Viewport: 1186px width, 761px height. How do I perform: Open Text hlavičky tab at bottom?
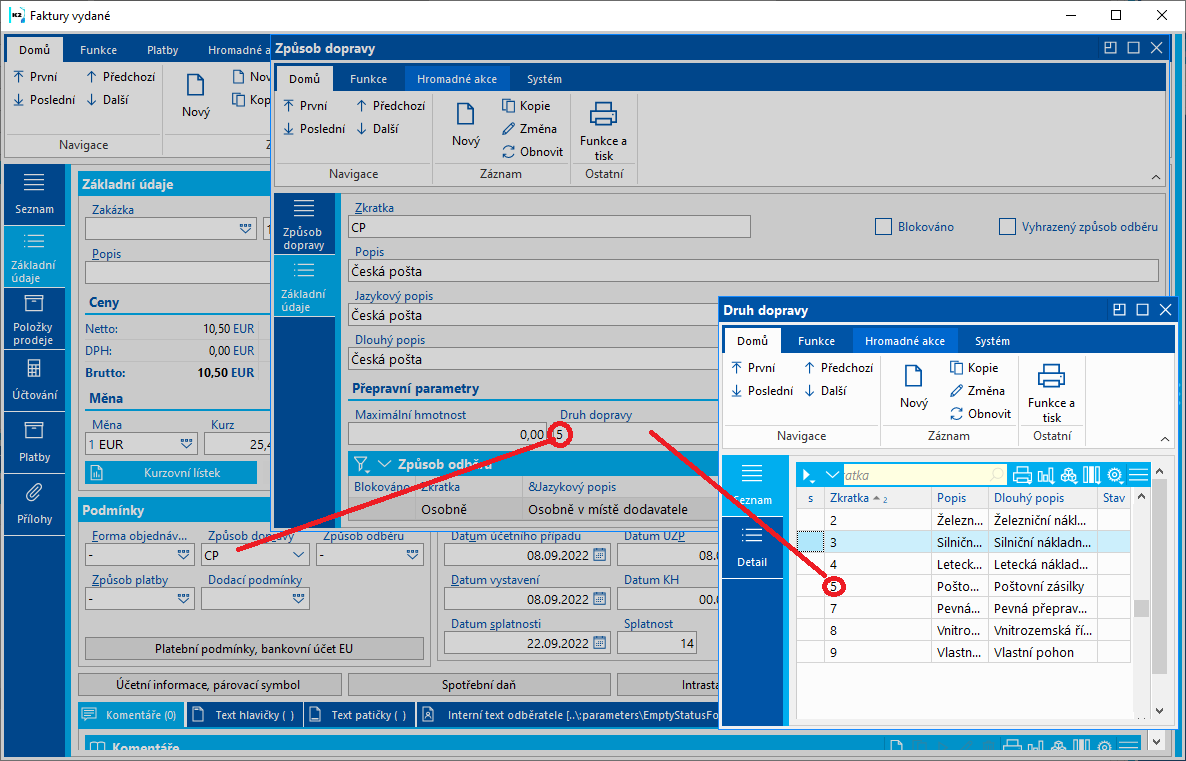(245, 715)
